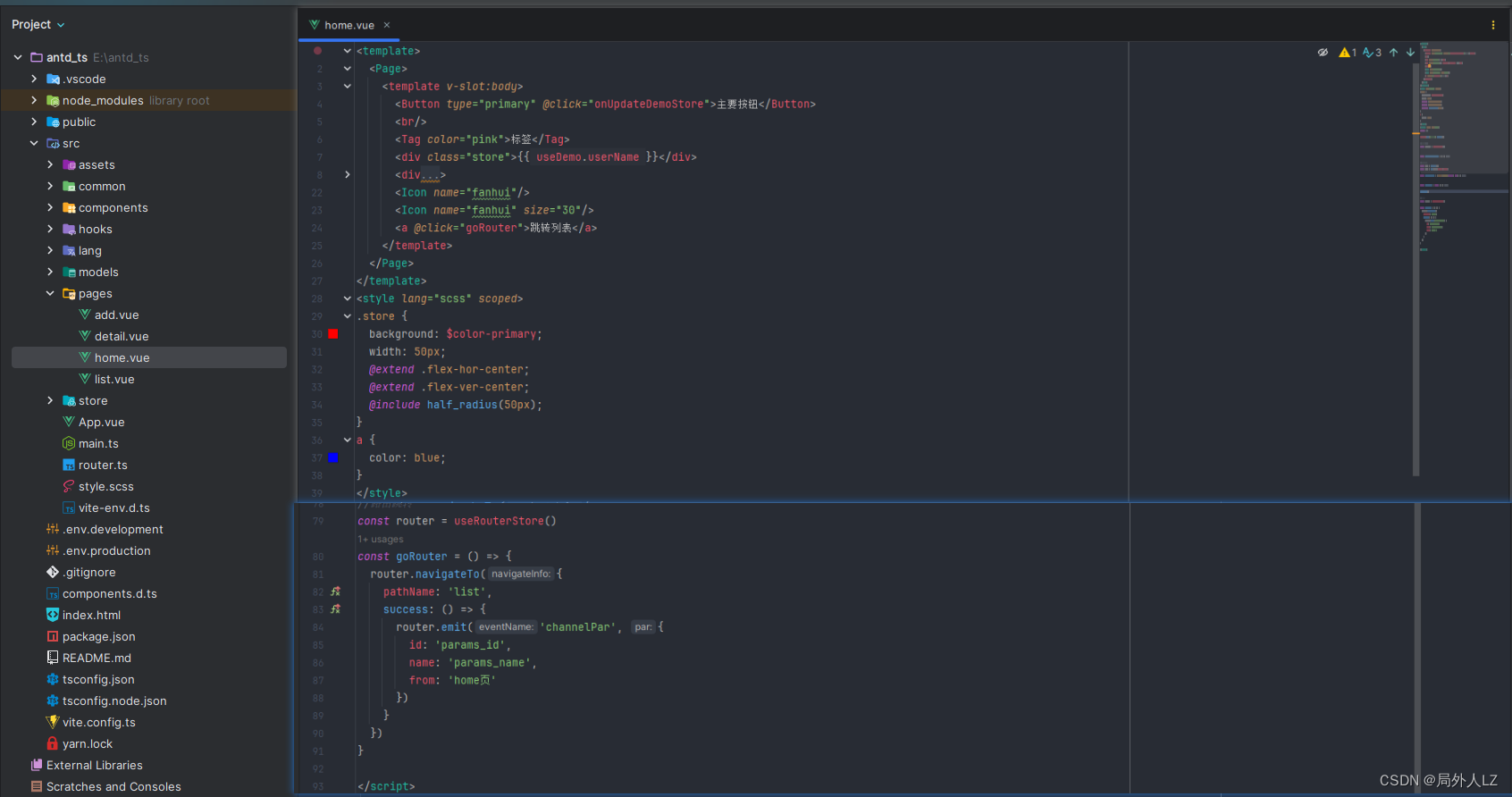Collapse the antd_ts root folder
The width and height of the screenshot is (1512, 797).
(18, 57)
